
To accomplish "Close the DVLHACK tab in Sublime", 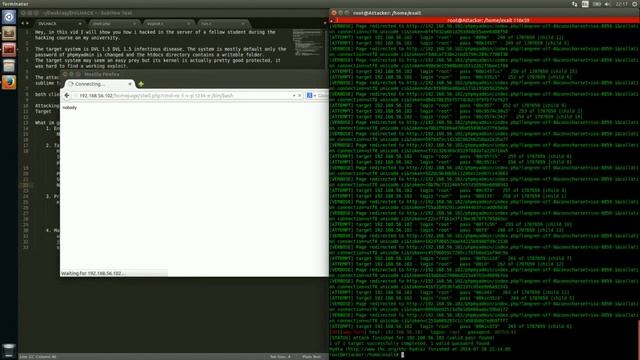I will pos(80,24).
